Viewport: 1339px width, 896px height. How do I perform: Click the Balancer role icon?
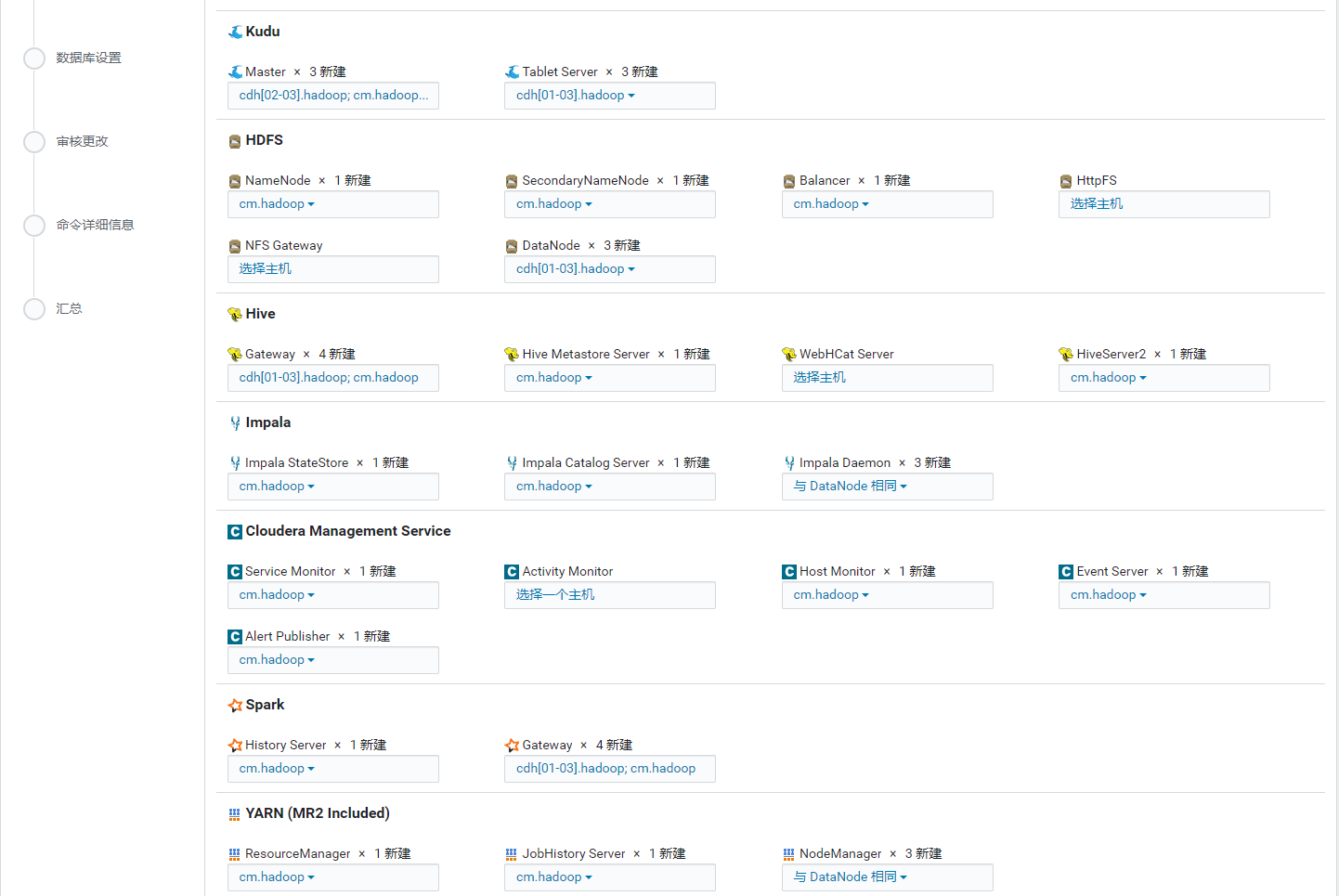pos(789,181)
